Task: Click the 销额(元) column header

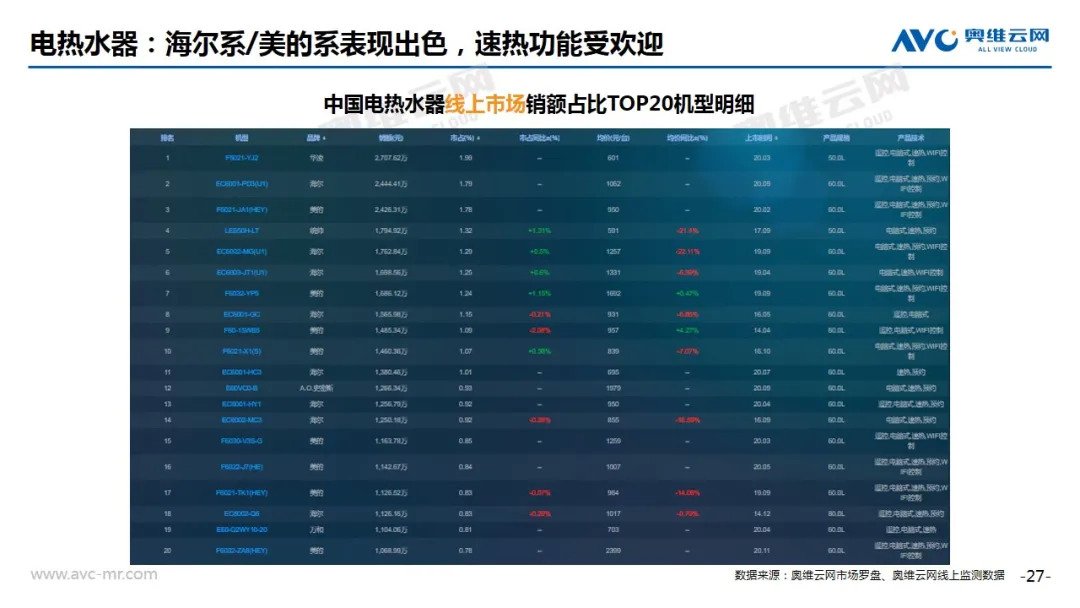Action: (x=391, y=138)
